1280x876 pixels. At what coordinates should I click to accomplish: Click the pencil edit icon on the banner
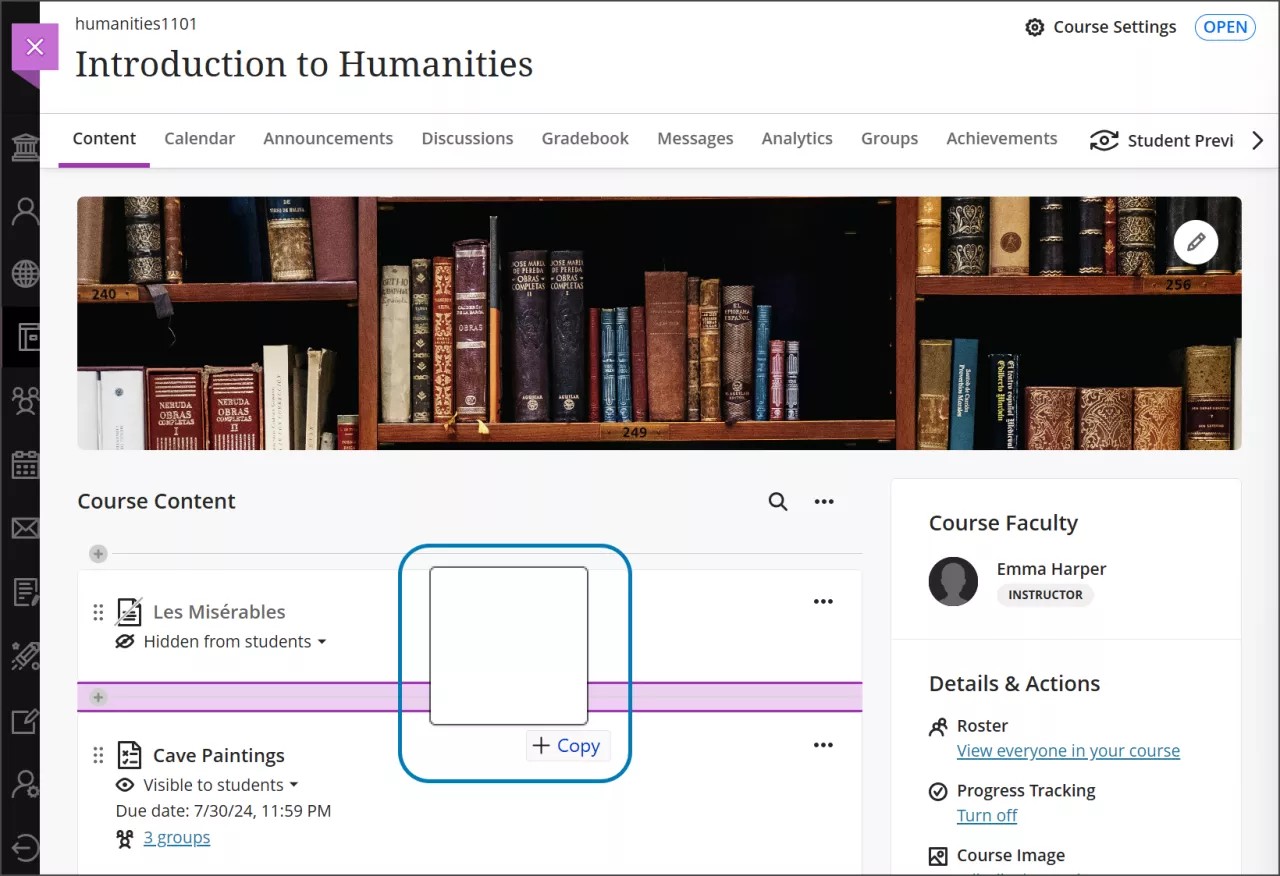[1195, 243]
